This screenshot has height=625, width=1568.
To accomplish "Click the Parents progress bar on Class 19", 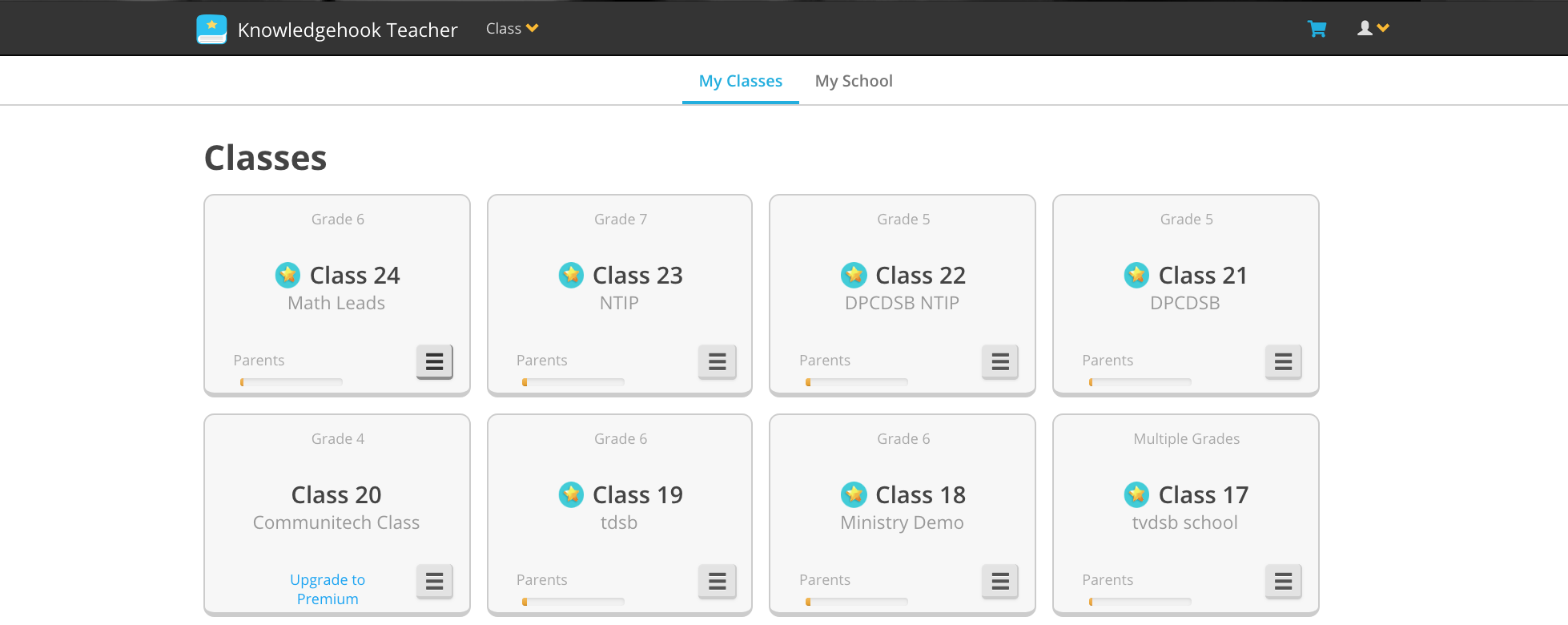I will [573, 602].
